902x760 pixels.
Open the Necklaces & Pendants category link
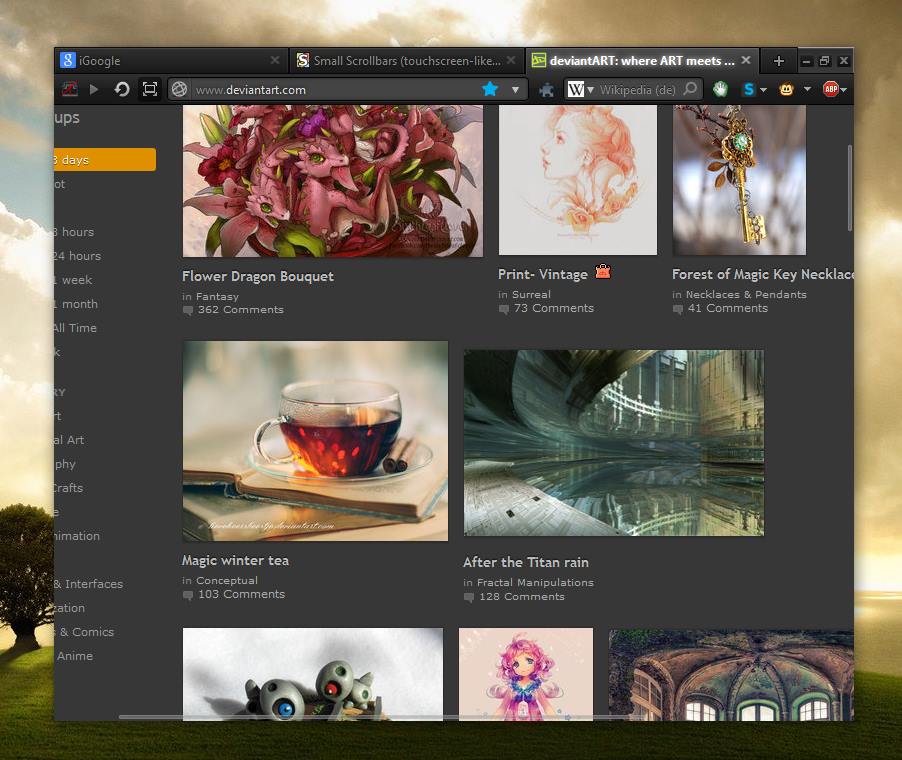coord(746,295)
